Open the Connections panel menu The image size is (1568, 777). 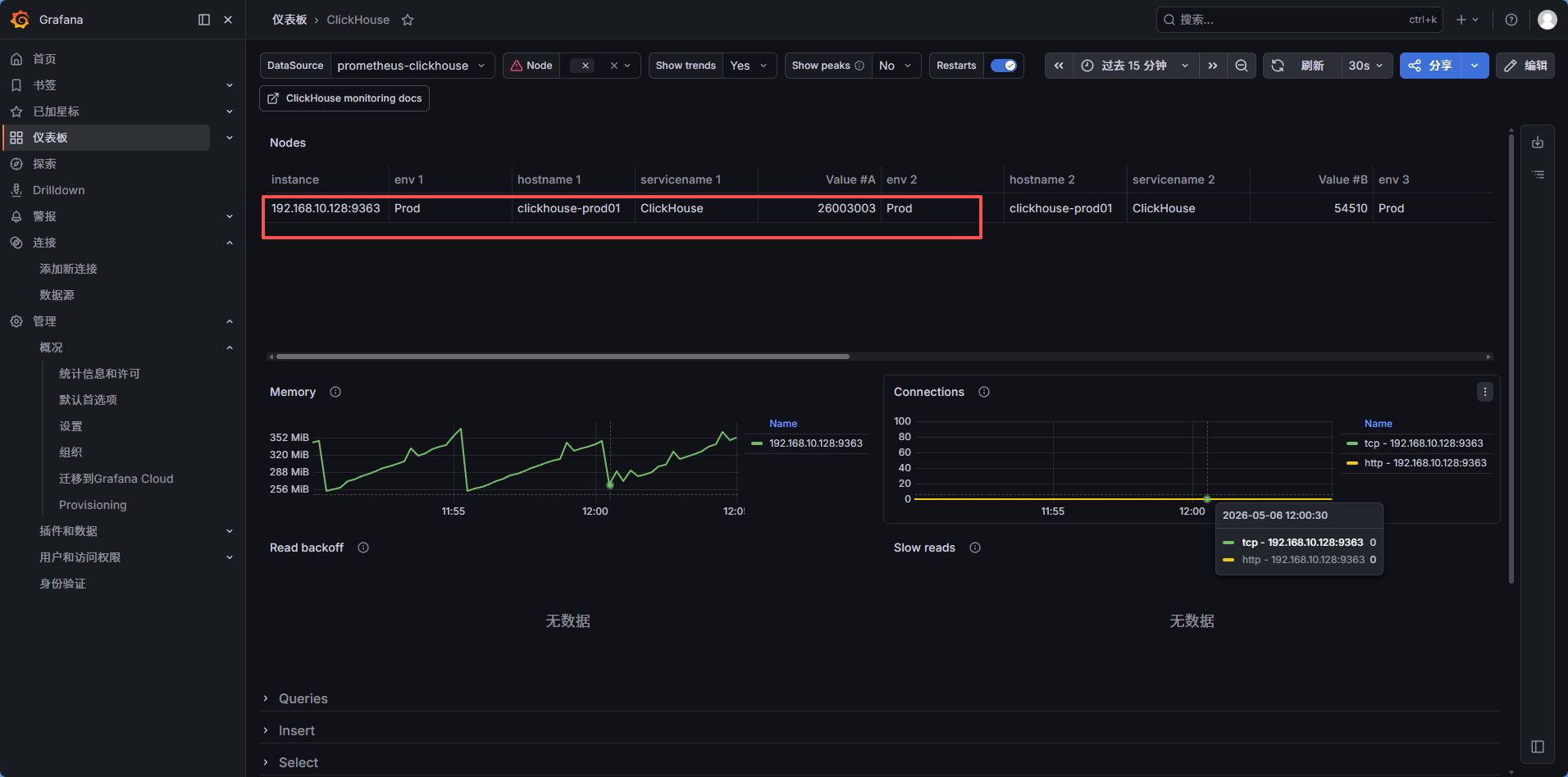pos(1484,392)
